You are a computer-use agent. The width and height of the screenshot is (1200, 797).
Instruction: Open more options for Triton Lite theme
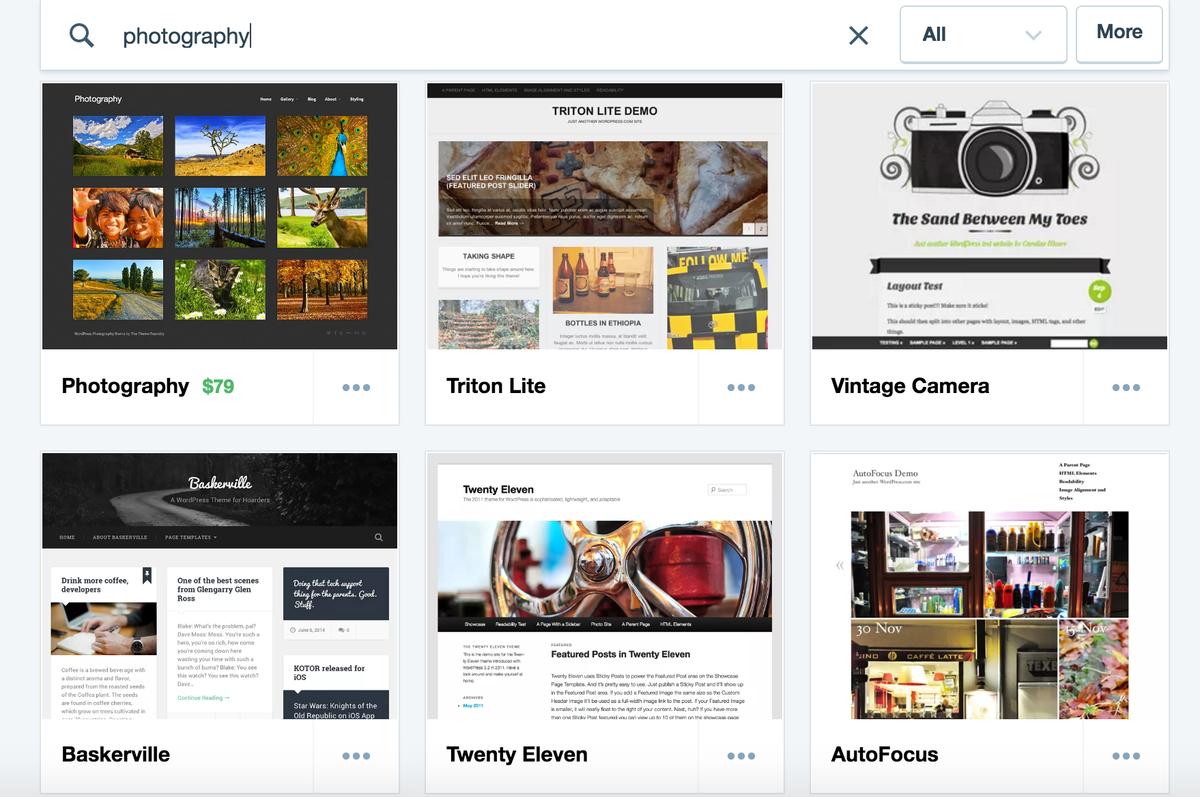click(x=741, y=388)
